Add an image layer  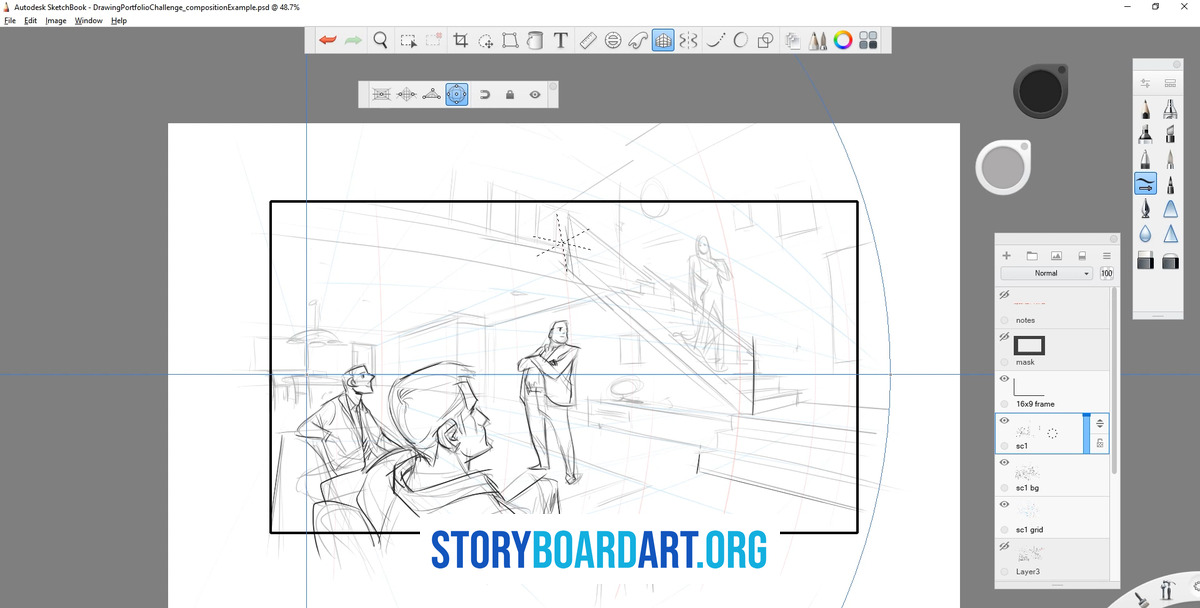pyautogui.click(x=1057, y=256)
